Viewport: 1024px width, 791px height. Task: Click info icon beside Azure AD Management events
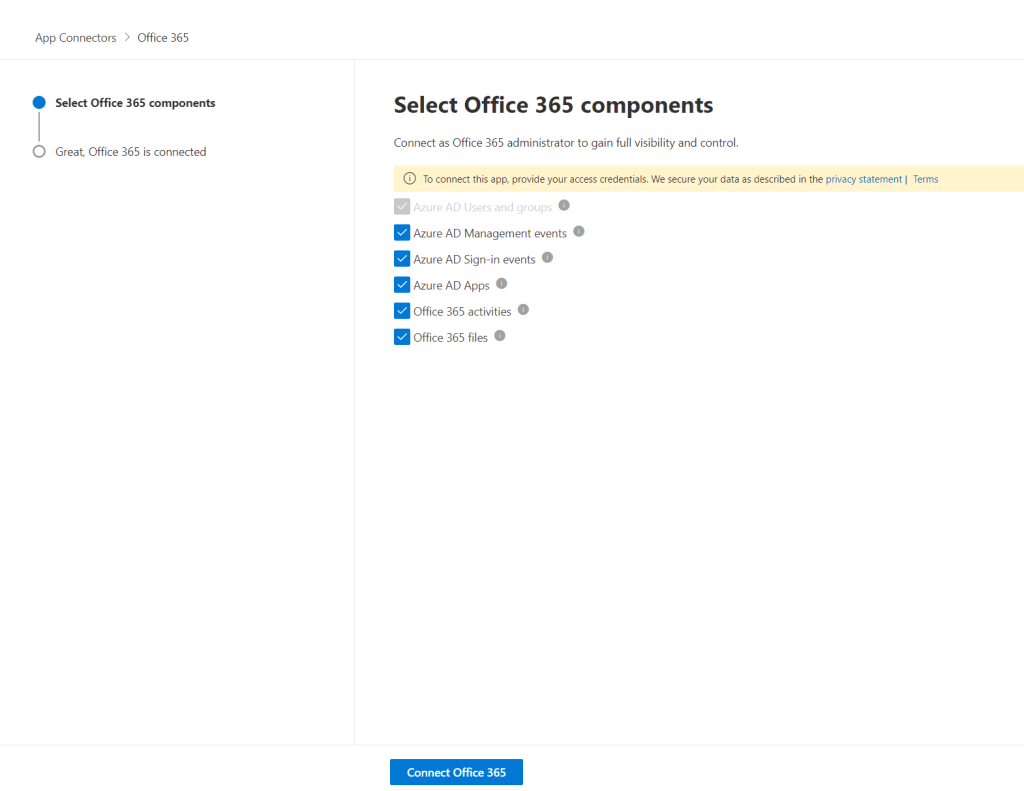click(x=579, y=232)
